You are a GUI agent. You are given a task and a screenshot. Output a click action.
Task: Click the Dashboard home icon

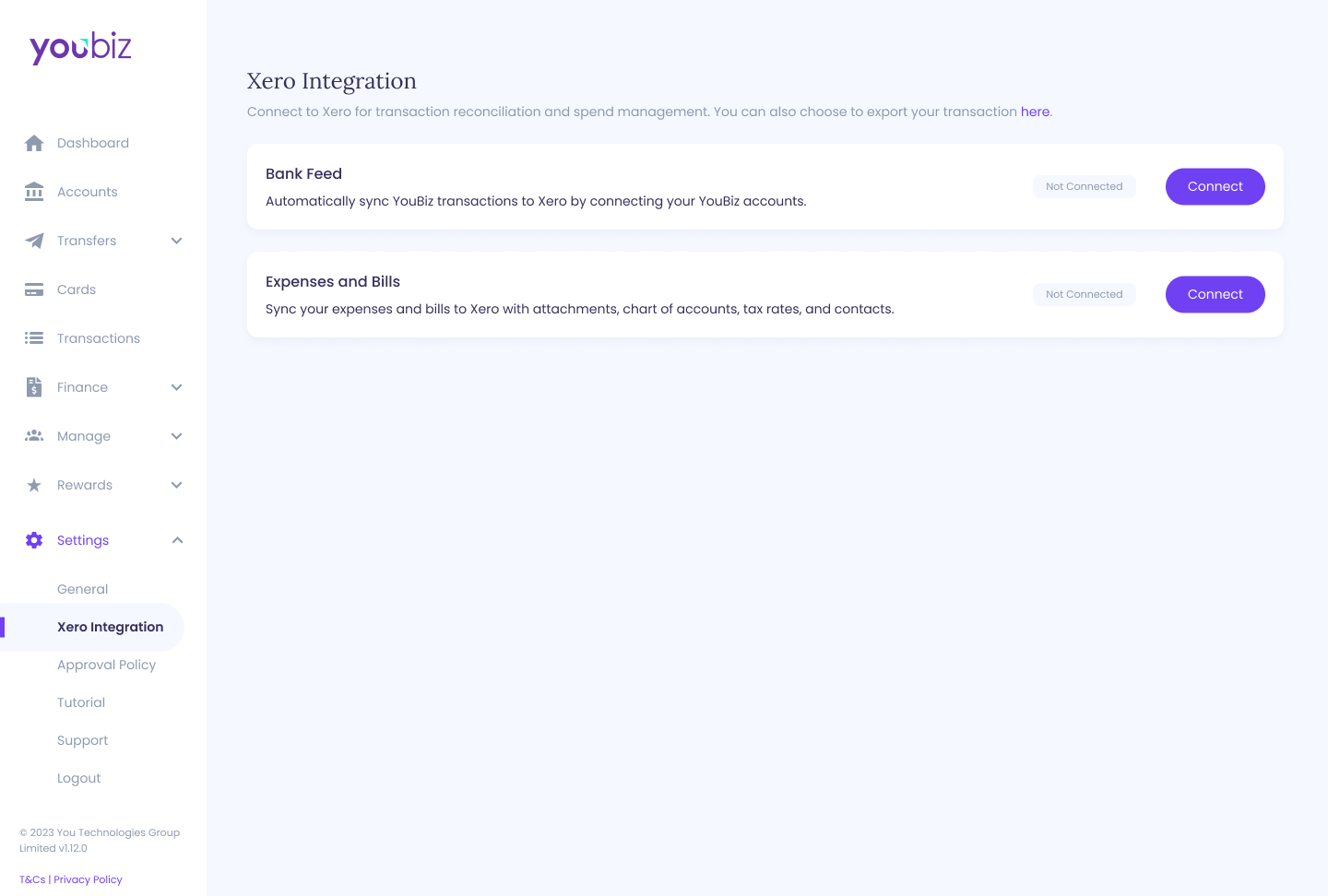[34, 143]
